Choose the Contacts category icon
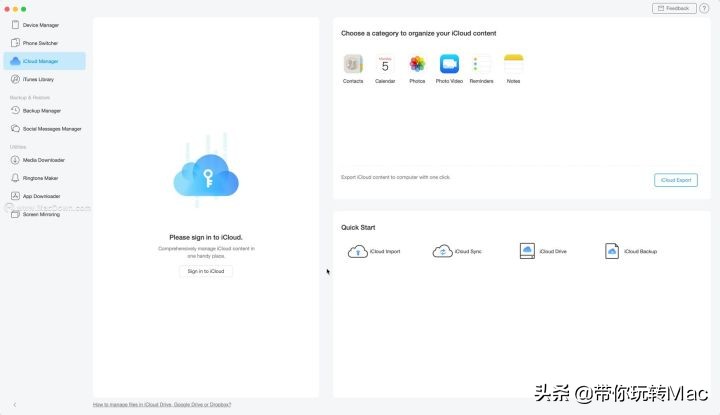 click(353, 64)
